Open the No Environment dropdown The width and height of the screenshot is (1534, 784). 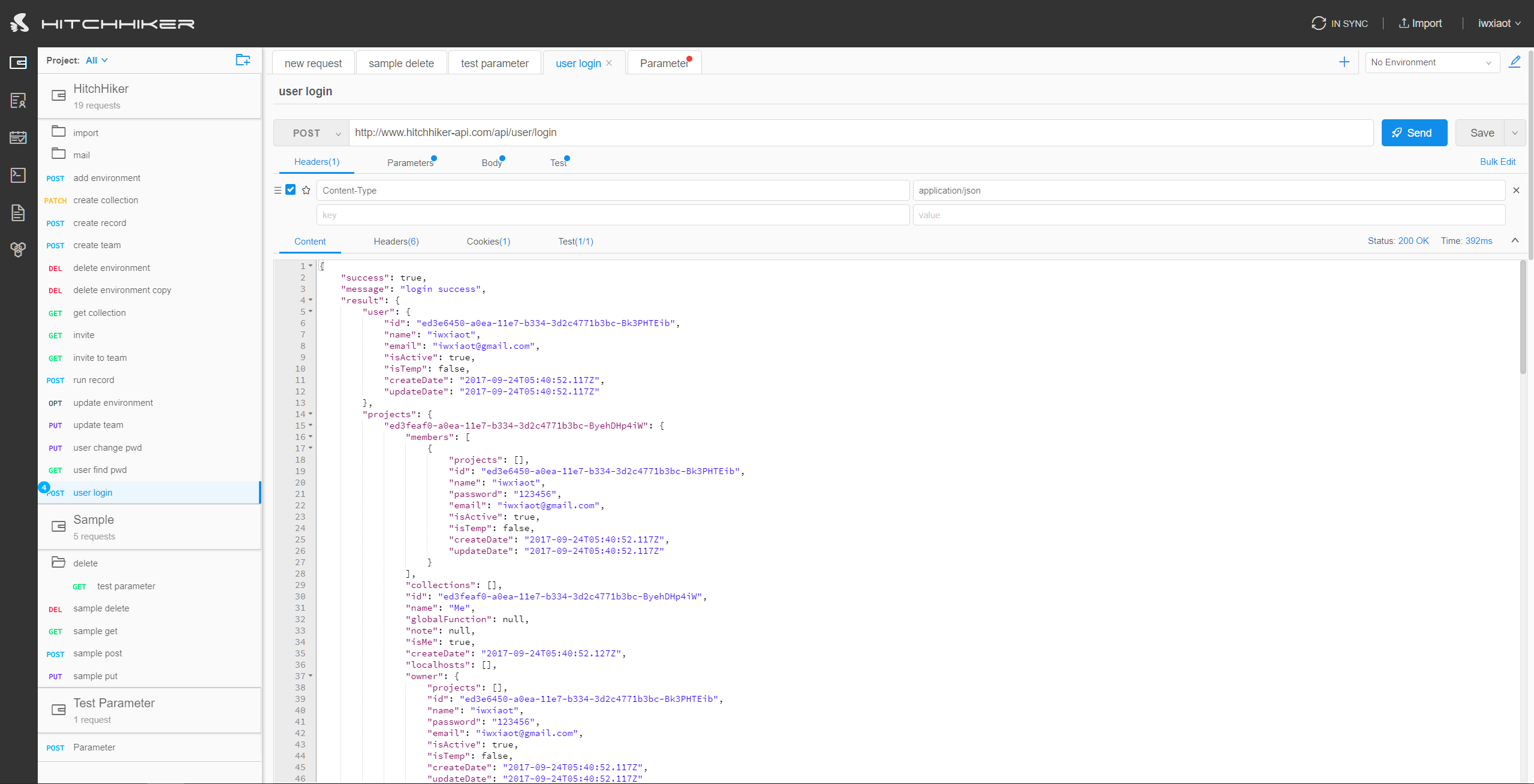1431,62
